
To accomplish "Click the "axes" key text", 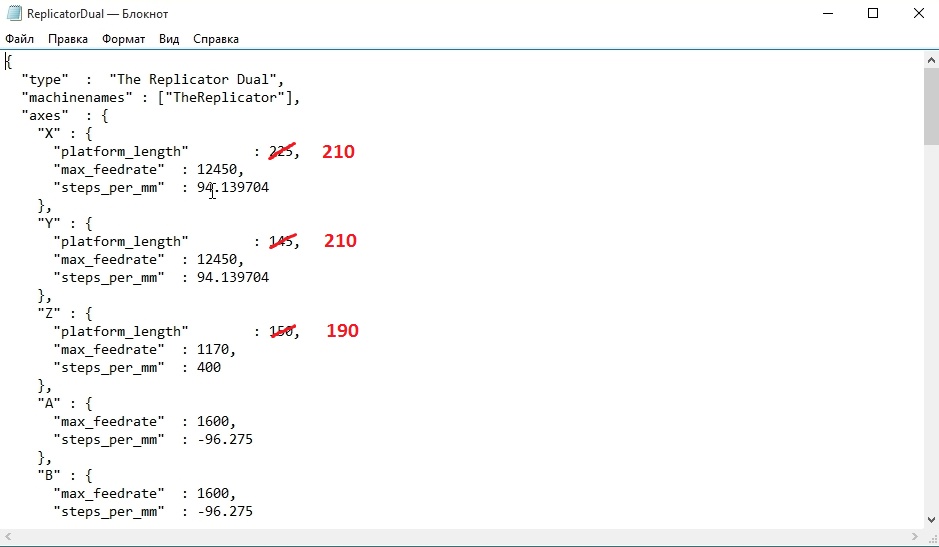I will [45, 116].
